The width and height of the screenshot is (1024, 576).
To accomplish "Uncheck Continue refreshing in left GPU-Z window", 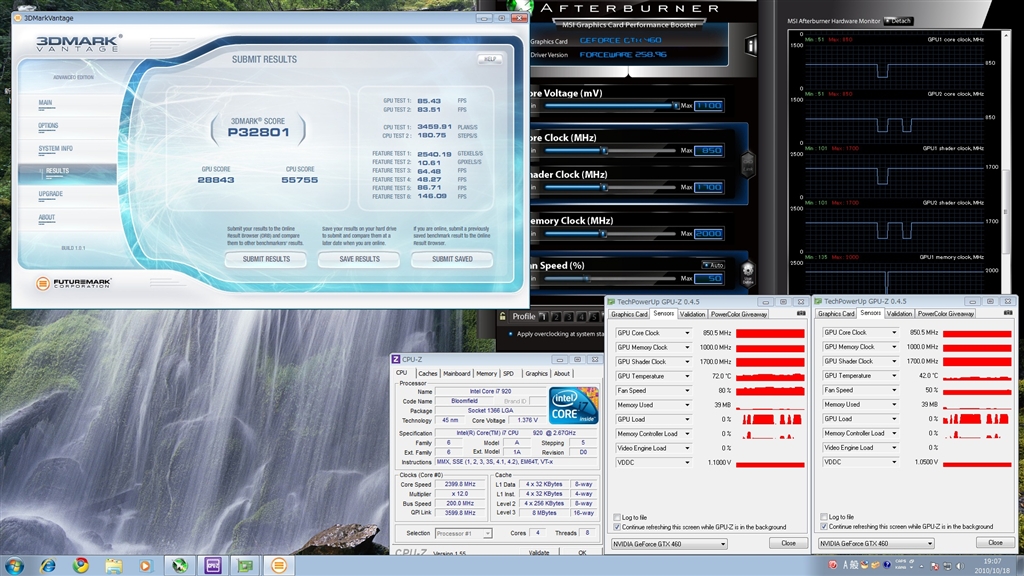I will click(x=617, y=527).
